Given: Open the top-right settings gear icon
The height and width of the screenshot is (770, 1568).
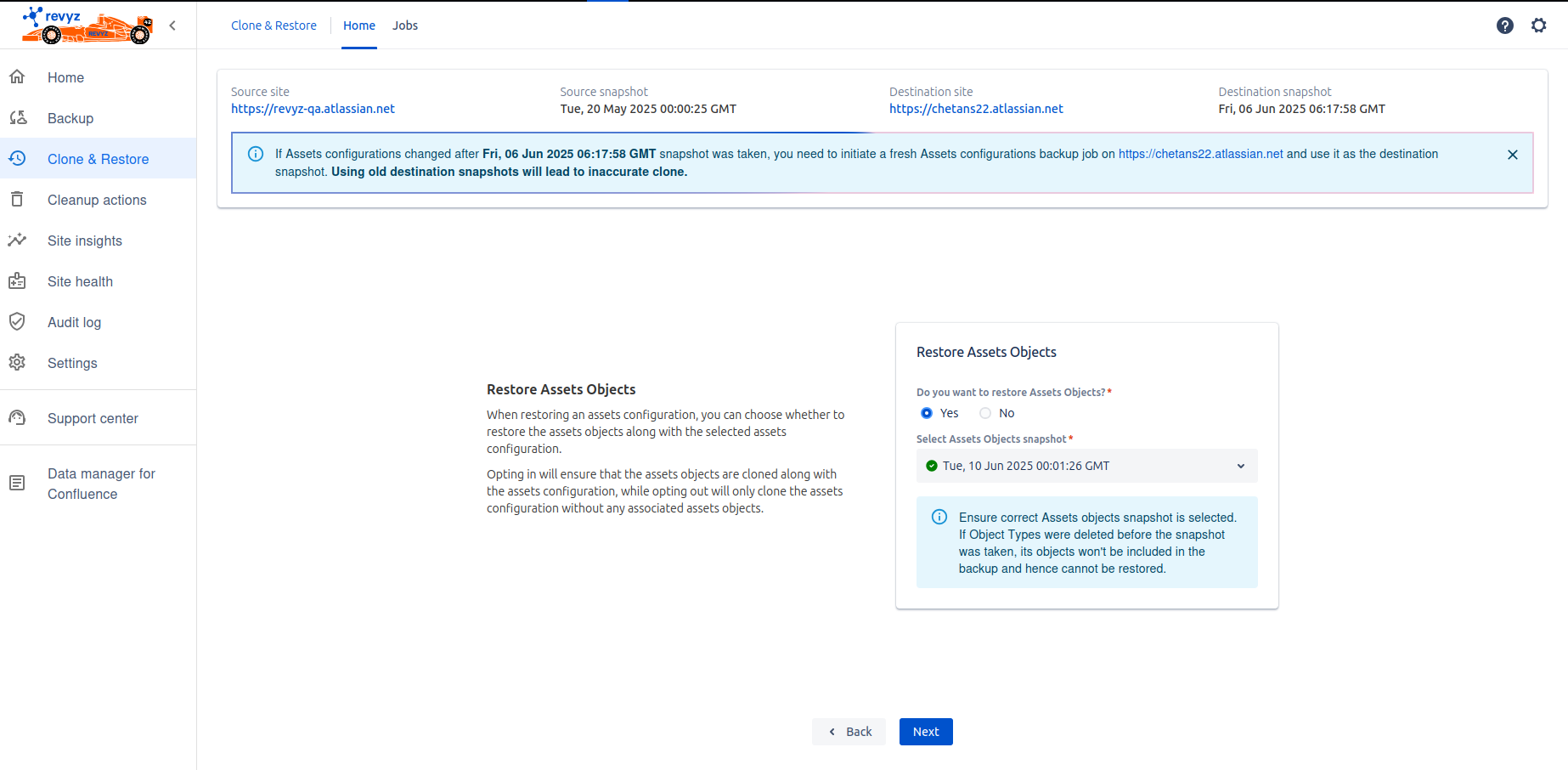Looking at the screenshot, I should point(1538,25).
